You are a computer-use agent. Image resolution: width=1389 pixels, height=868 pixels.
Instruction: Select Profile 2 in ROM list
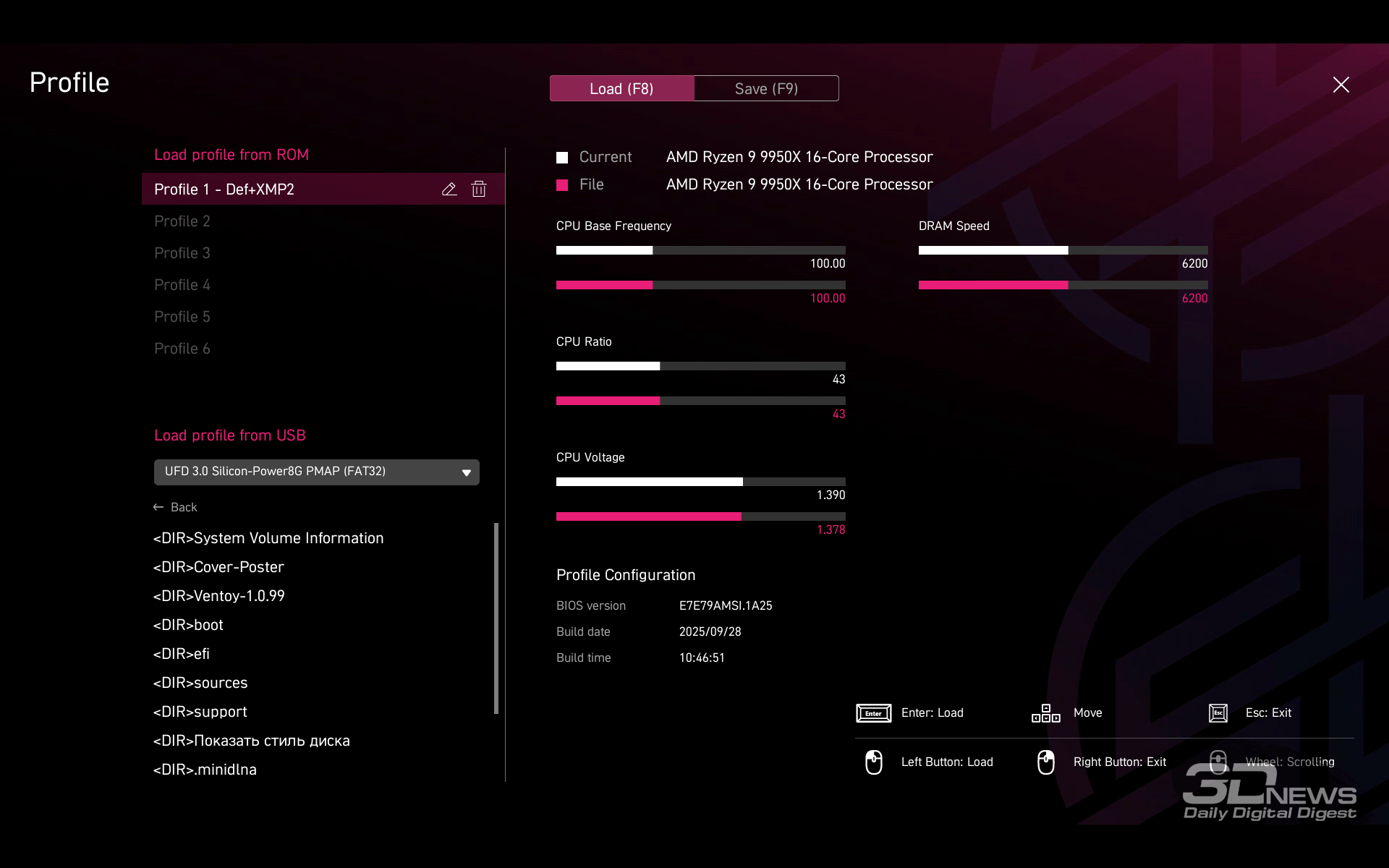(182, 221)
